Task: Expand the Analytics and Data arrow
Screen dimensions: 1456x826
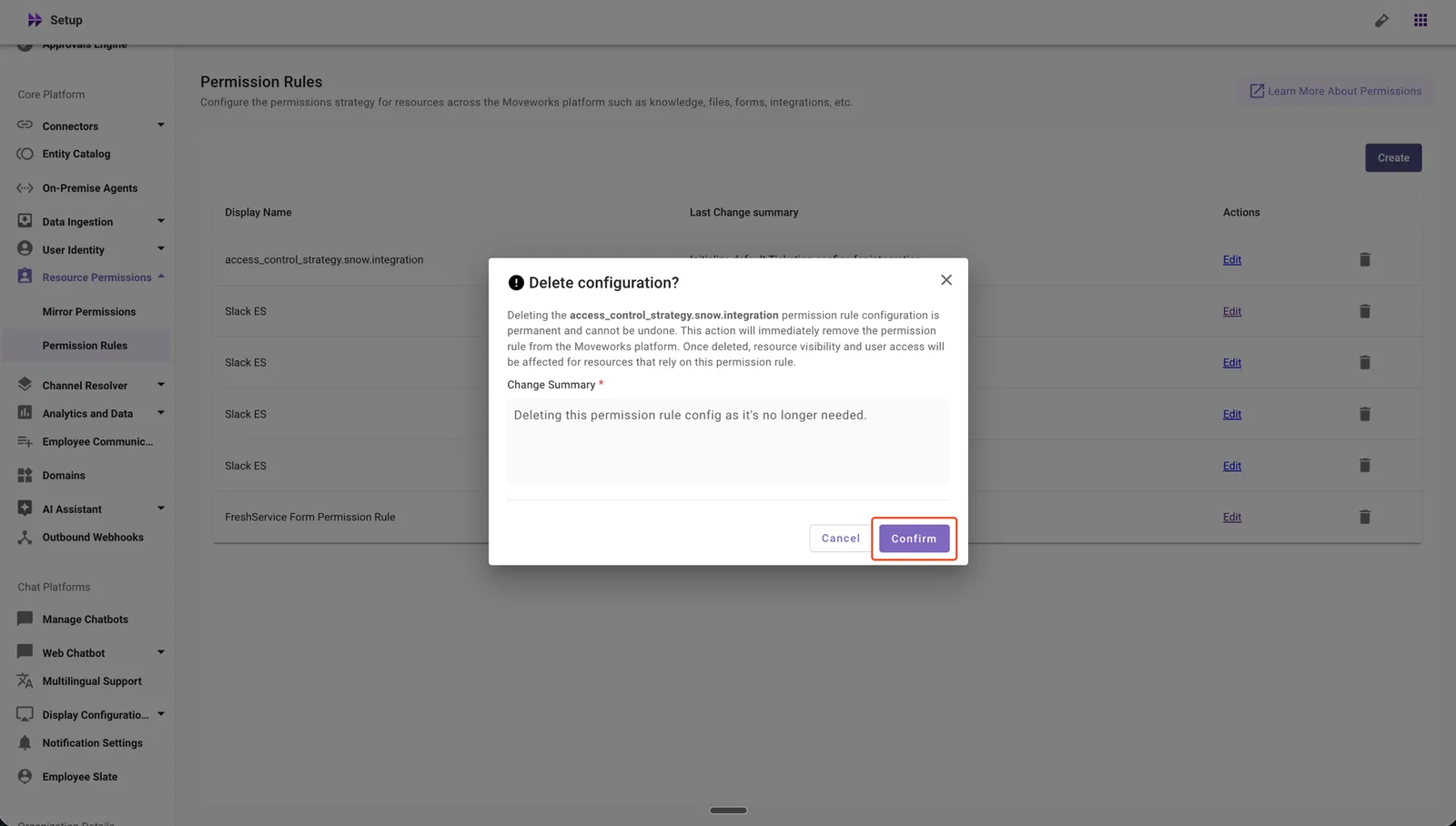Action: [x=161, y=413]
